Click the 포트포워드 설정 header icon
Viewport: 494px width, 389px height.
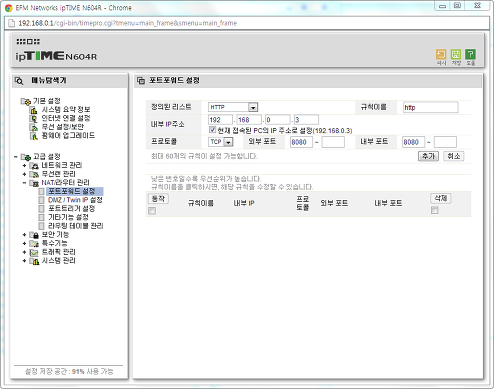pos(141,81)
